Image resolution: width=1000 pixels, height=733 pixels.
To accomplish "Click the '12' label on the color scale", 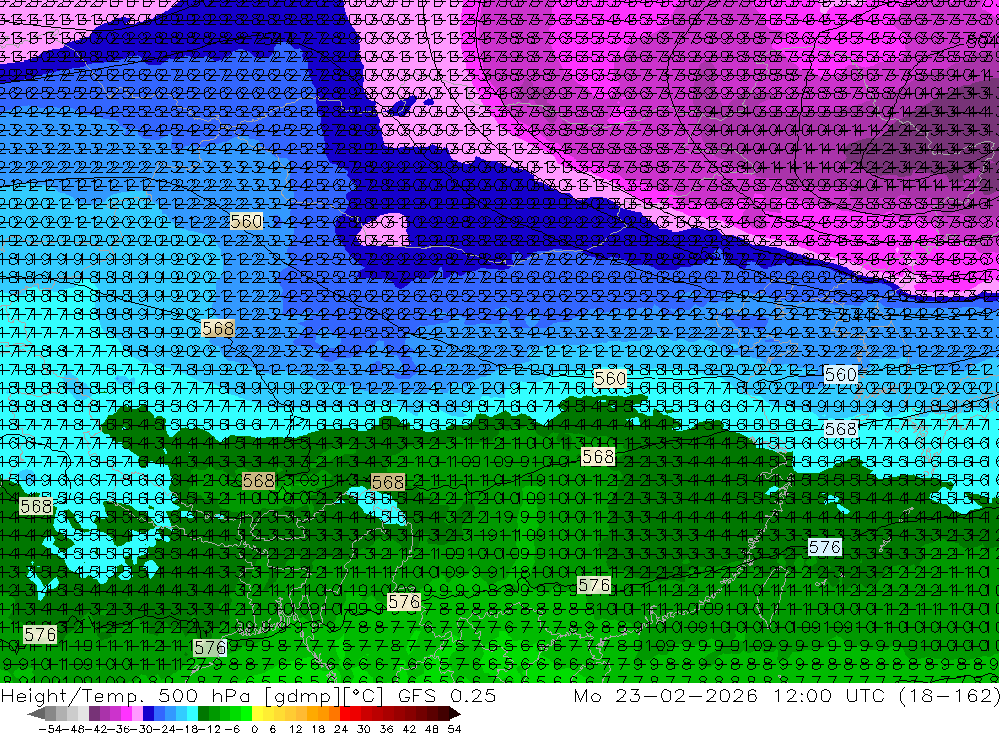I will pos(296,729).
